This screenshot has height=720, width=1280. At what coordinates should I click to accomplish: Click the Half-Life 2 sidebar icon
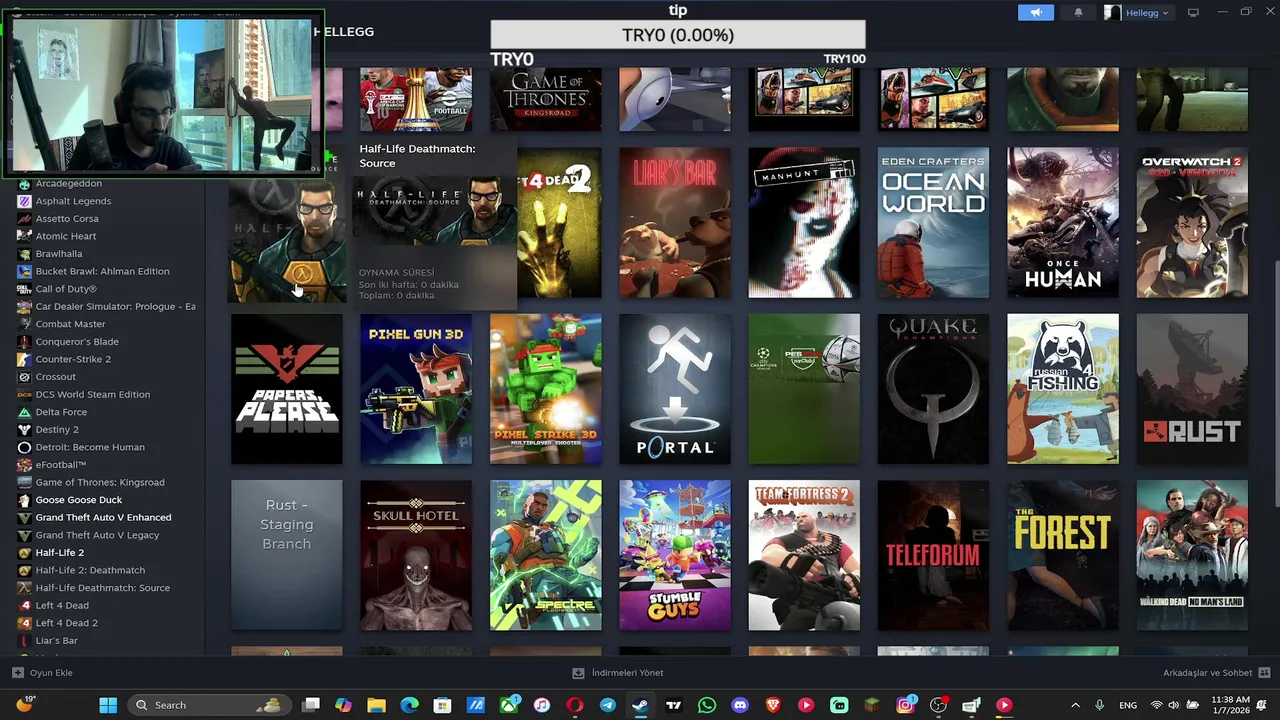pyautogui.click(x=24, y=553)
